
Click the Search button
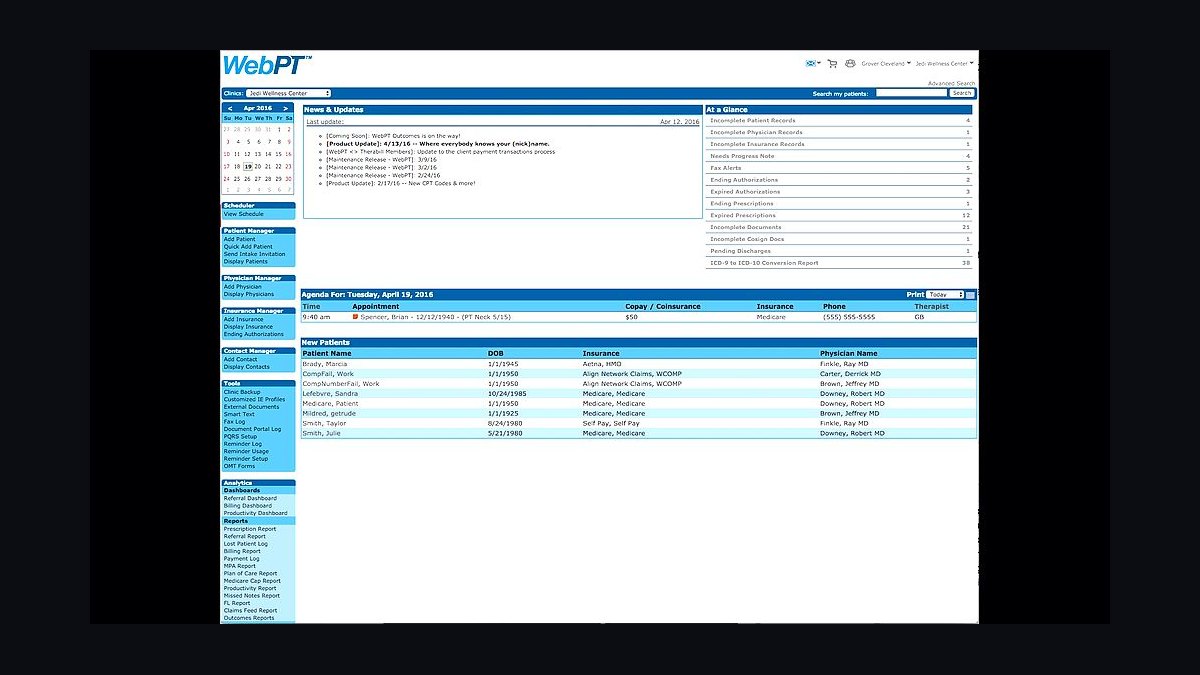tap(961, 93)
